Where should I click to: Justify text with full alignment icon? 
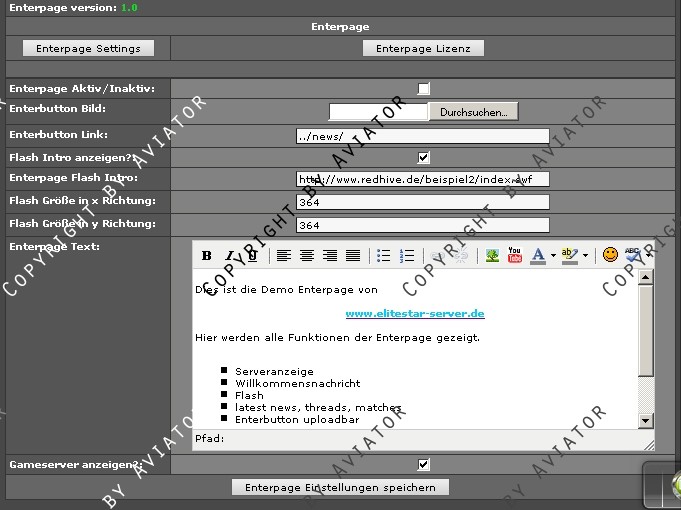click(x=353, y=255)
